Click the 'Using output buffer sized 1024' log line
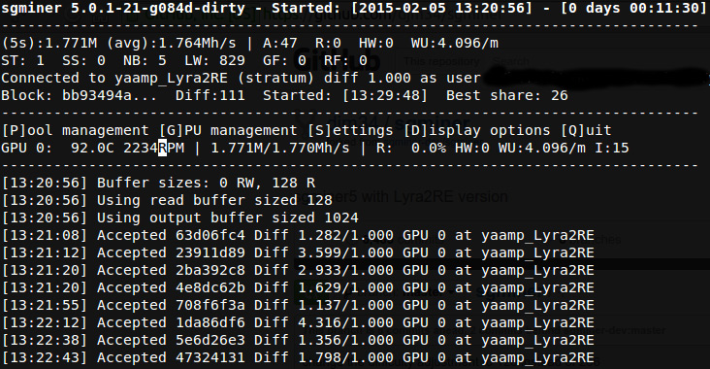 click(180, 218)
